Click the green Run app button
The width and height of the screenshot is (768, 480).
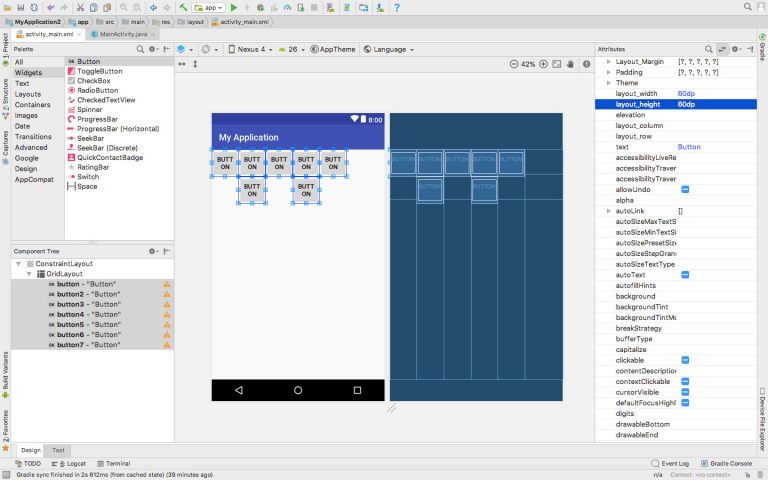234,7
